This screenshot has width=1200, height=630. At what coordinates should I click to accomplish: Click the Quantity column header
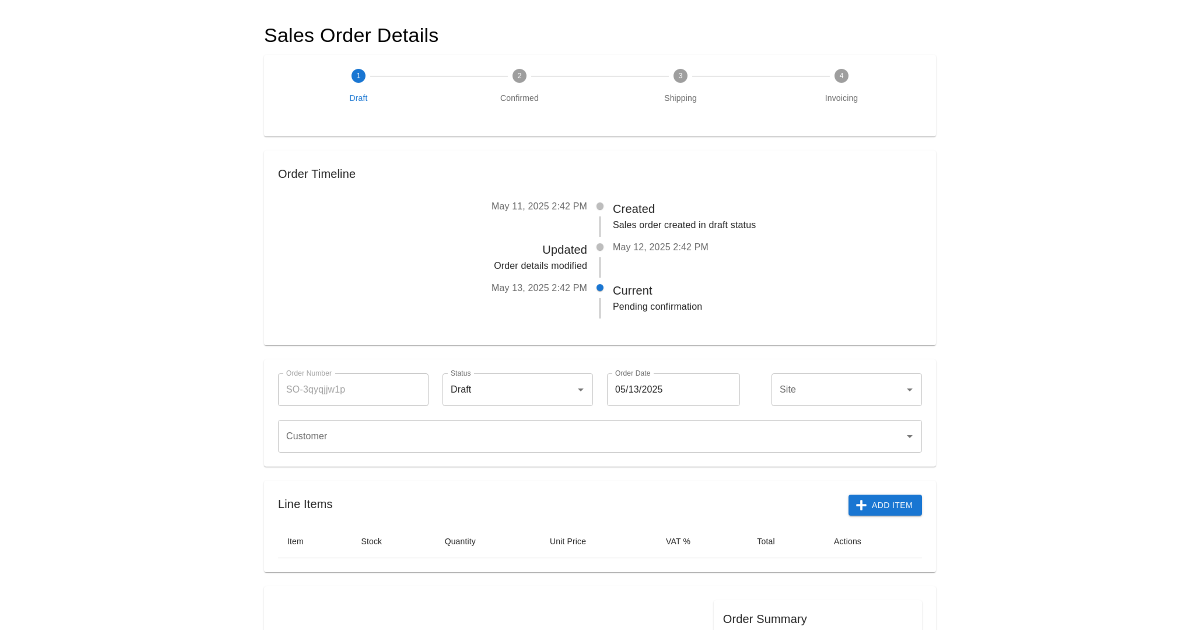click(x=460, y=541)
